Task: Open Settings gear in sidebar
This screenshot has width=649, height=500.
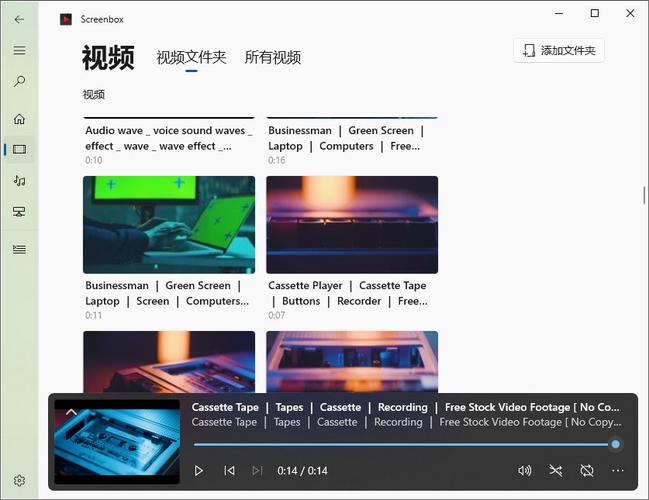Action: 19,481
